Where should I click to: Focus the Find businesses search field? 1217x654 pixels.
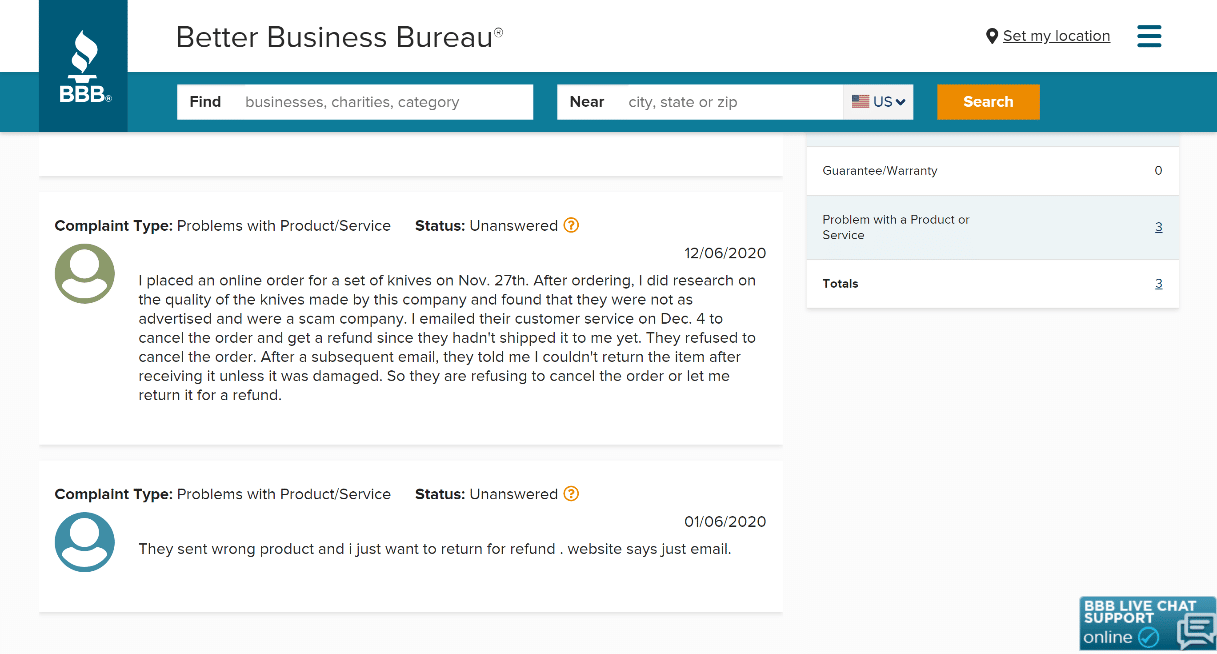click(355, 102)
